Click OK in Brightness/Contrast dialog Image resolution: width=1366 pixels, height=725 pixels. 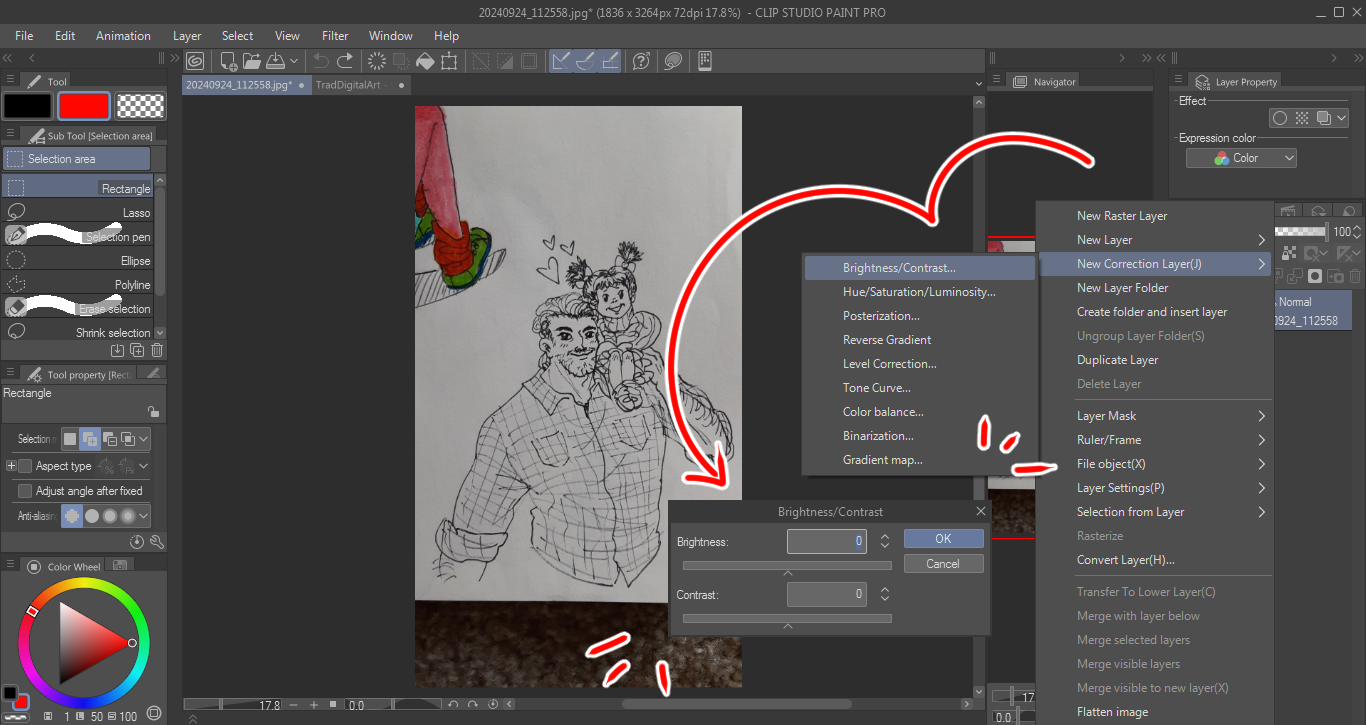943,538
